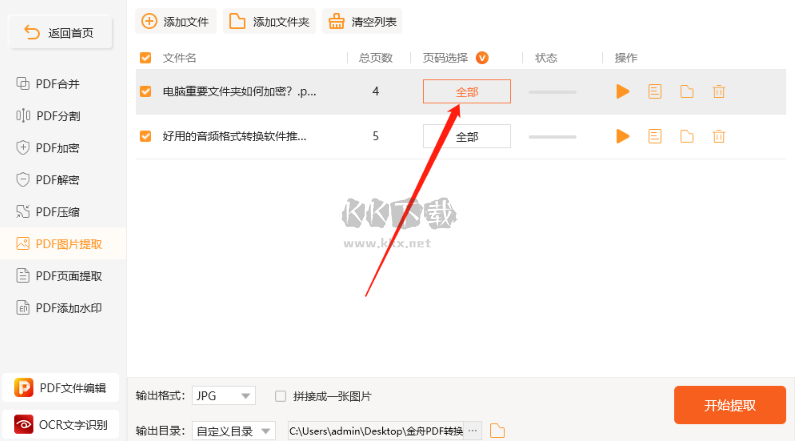
Task: Select PDF图片提取 in sidebar
Action: coord(63,244)
